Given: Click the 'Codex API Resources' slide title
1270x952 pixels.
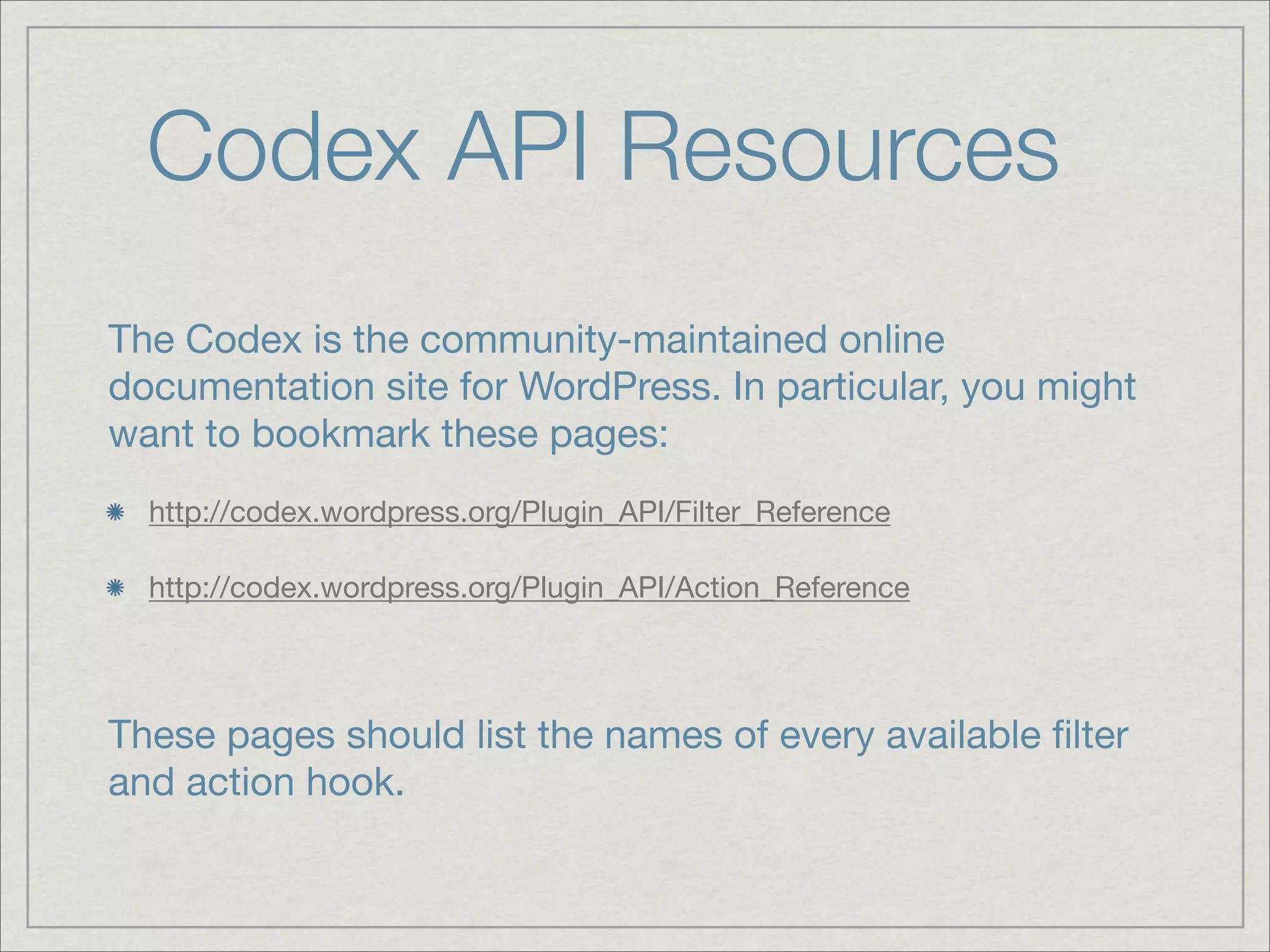Looking at the screenshot, I should [603, 147].
